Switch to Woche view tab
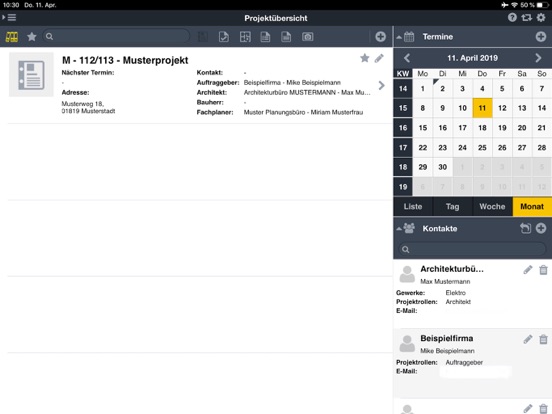This screenshot has width=552, height=414. (493, 207)
